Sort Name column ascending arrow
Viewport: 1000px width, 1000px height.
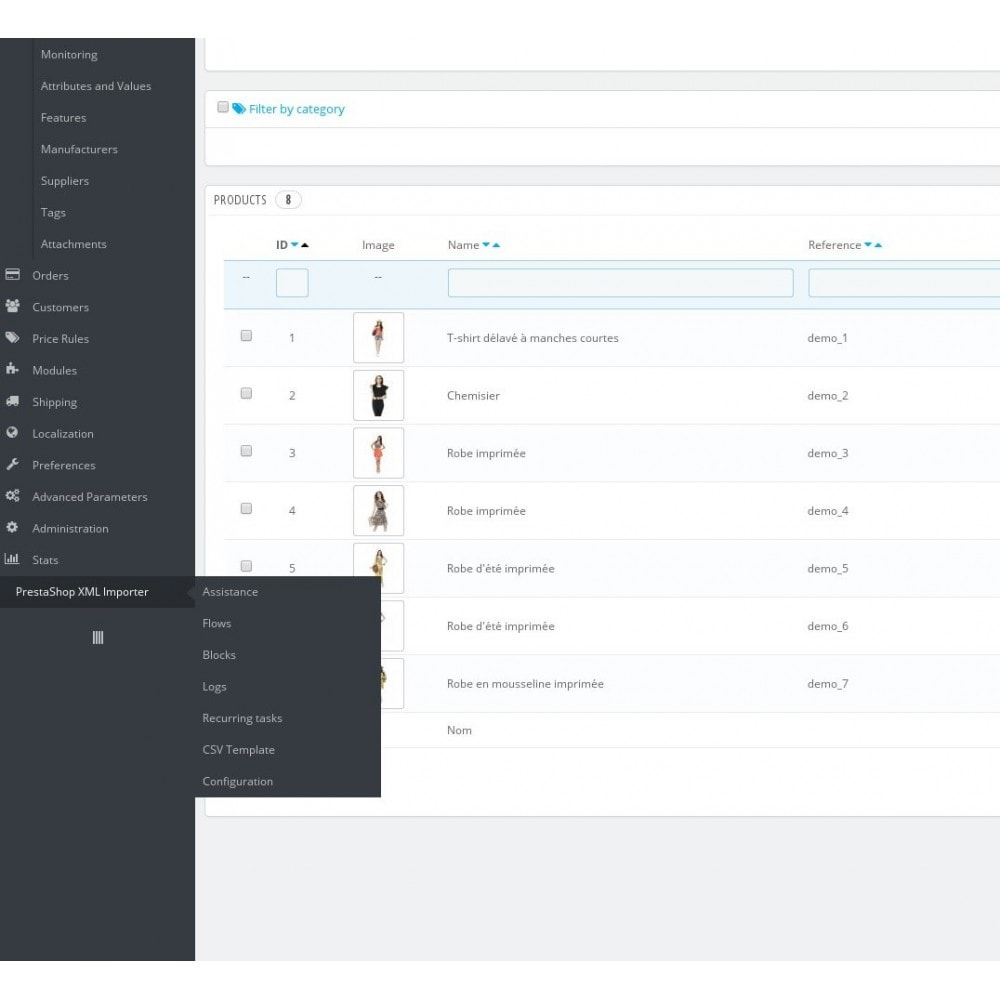tap(496, 245)
